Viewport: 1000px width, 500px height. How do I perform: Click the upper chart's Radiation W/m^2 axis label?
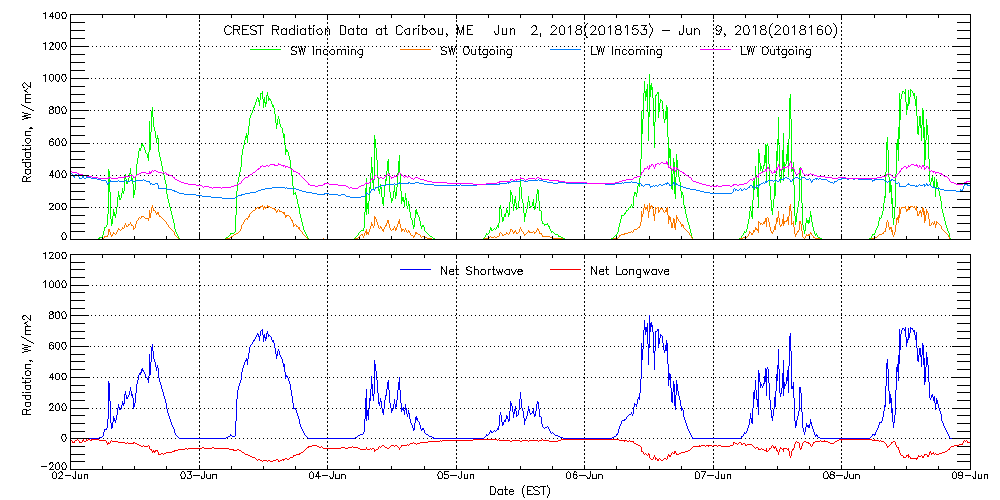(28, 145)
